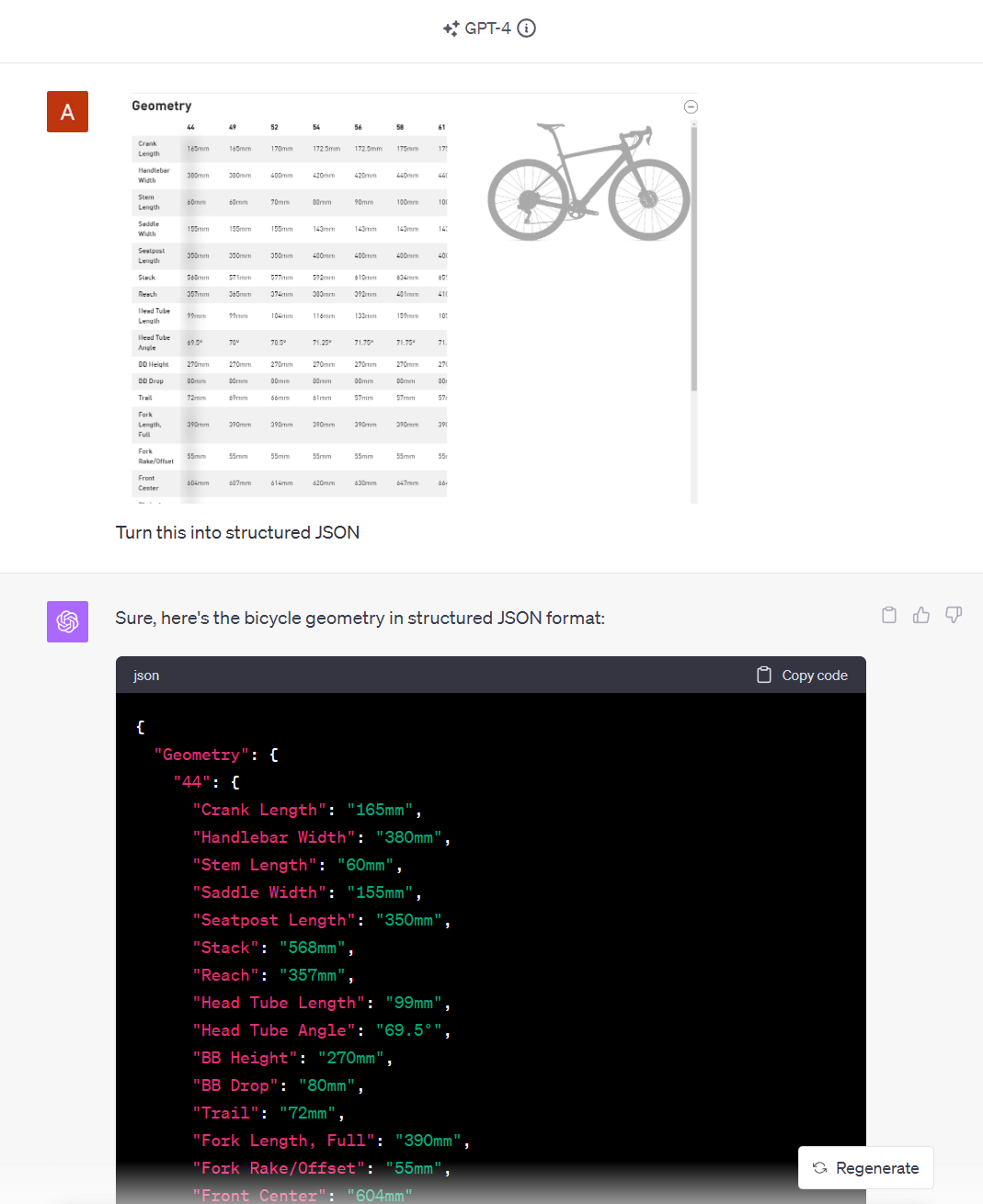
Task: Click the json language label in code header
Action: 146,676
